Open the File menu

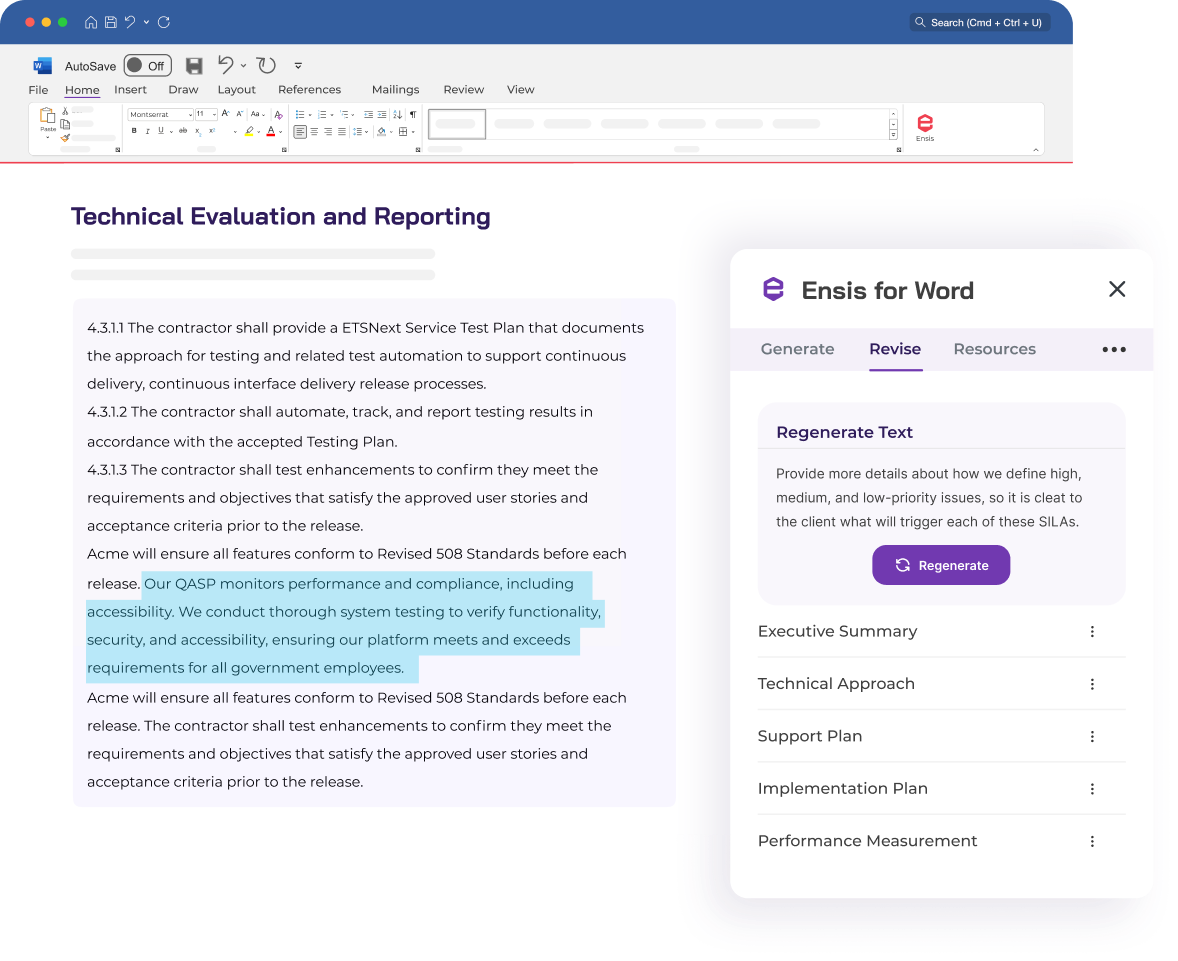pos(38,89)
